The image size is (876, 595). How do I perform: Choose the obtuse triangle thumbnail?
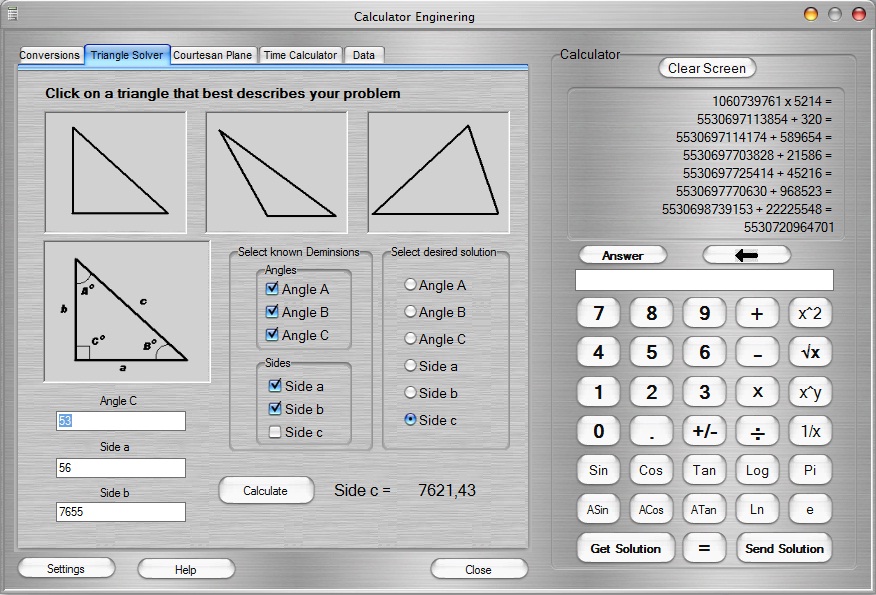[277, 164]
